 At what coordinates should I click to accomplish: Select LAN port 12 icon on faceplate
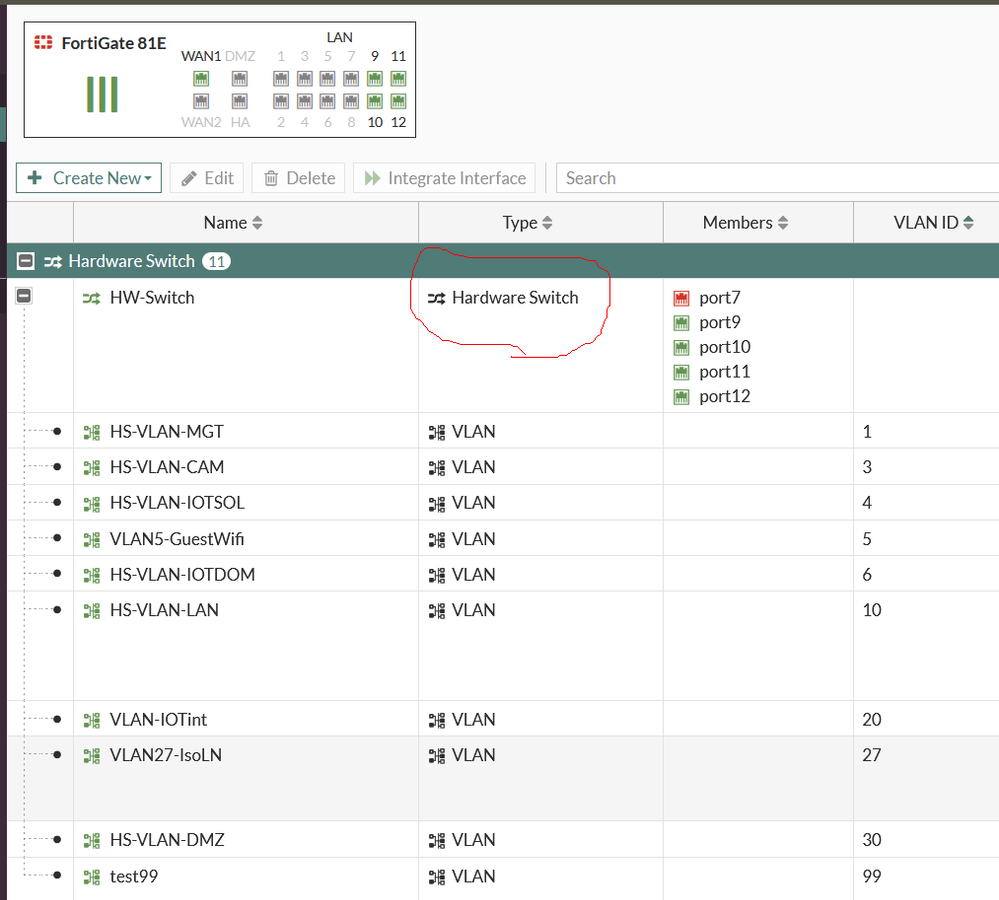click(x=398, y=101)
